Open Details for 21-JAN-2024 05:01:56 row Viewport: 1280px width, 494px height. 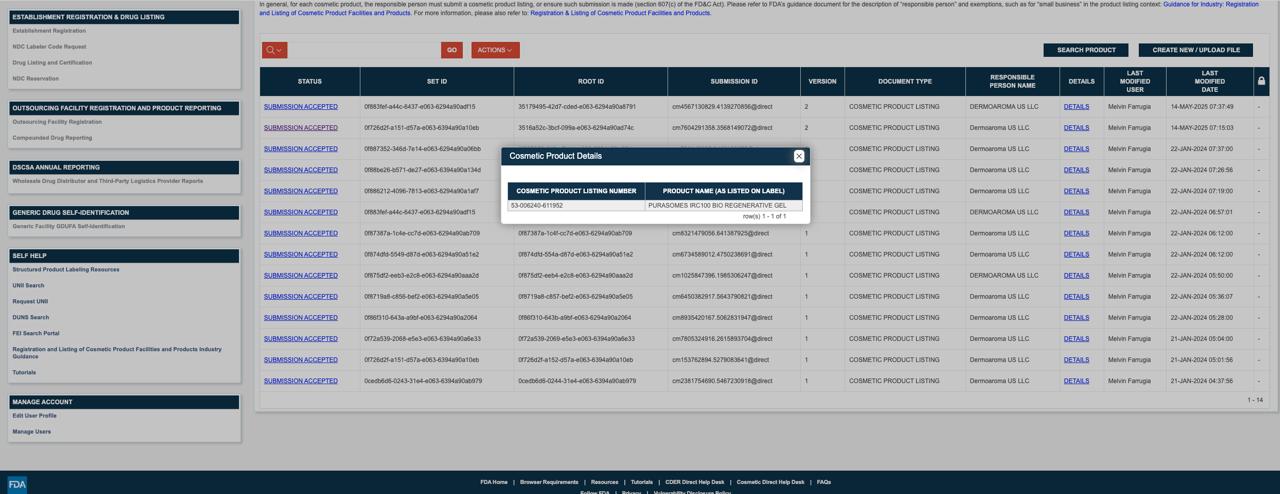1076,360
